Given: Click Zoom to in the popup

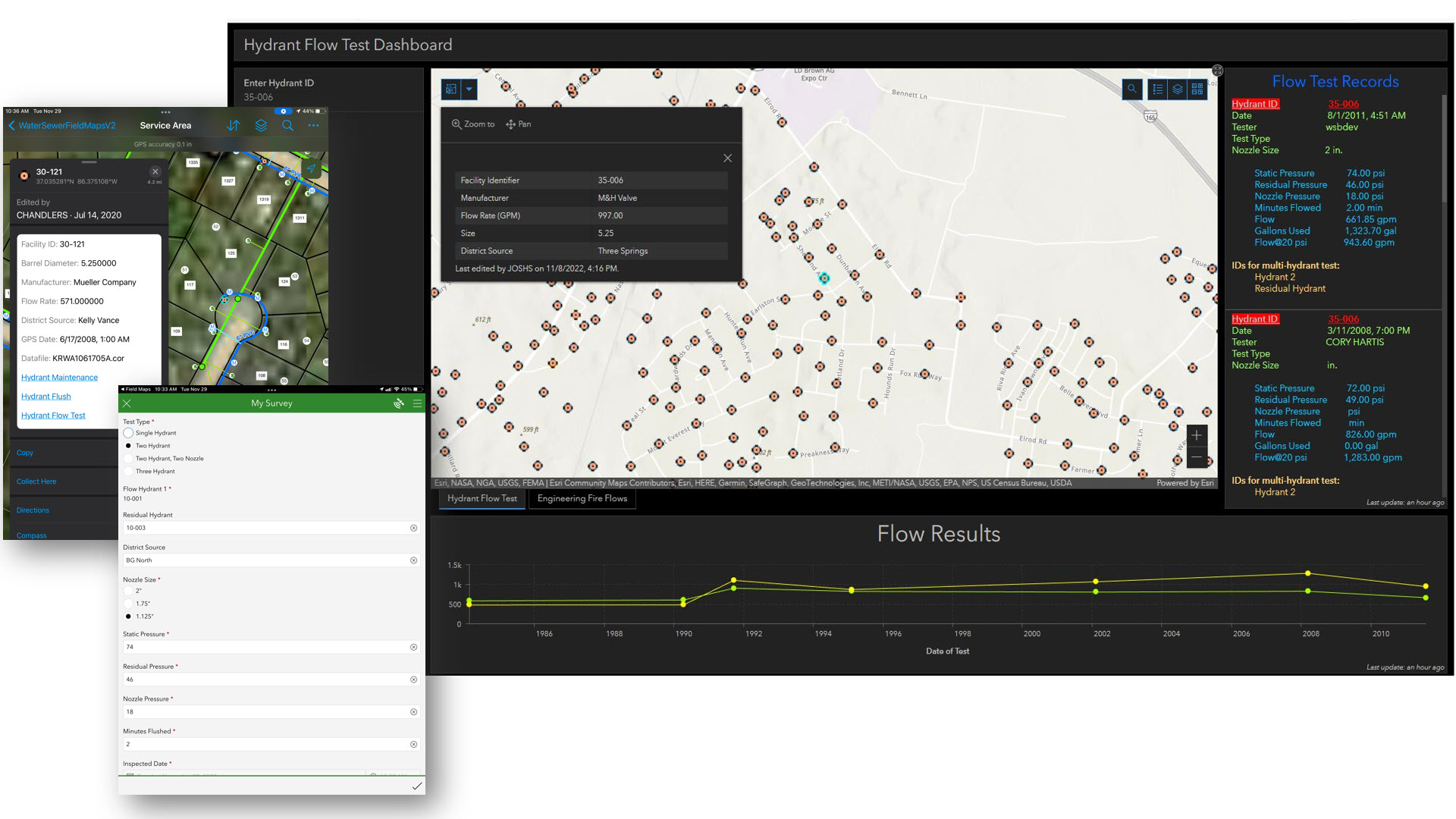Looking at the screenshot, I should tap(473, 124).
